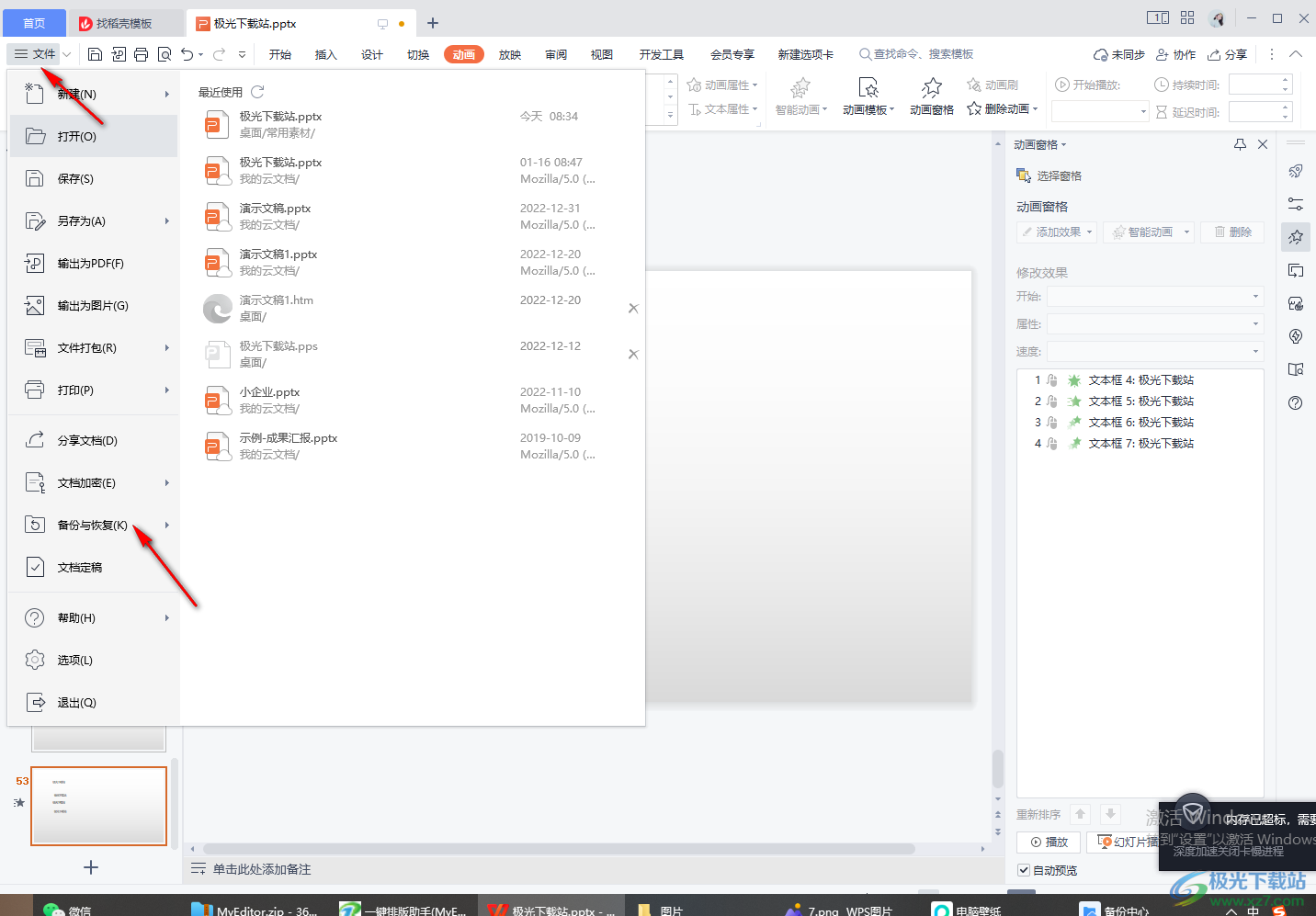
Task: Expand the New (新建) submenu
Action: (x=167, y=94)
